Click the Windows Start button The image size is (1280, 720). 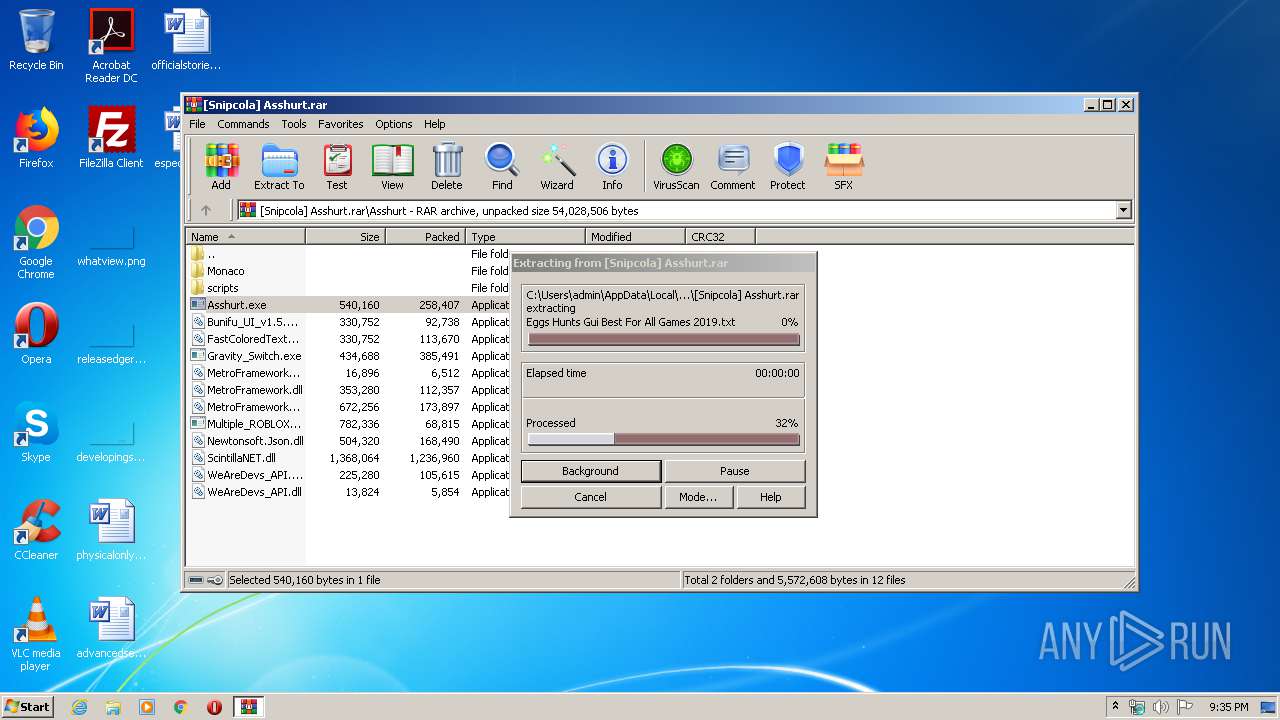28,707
